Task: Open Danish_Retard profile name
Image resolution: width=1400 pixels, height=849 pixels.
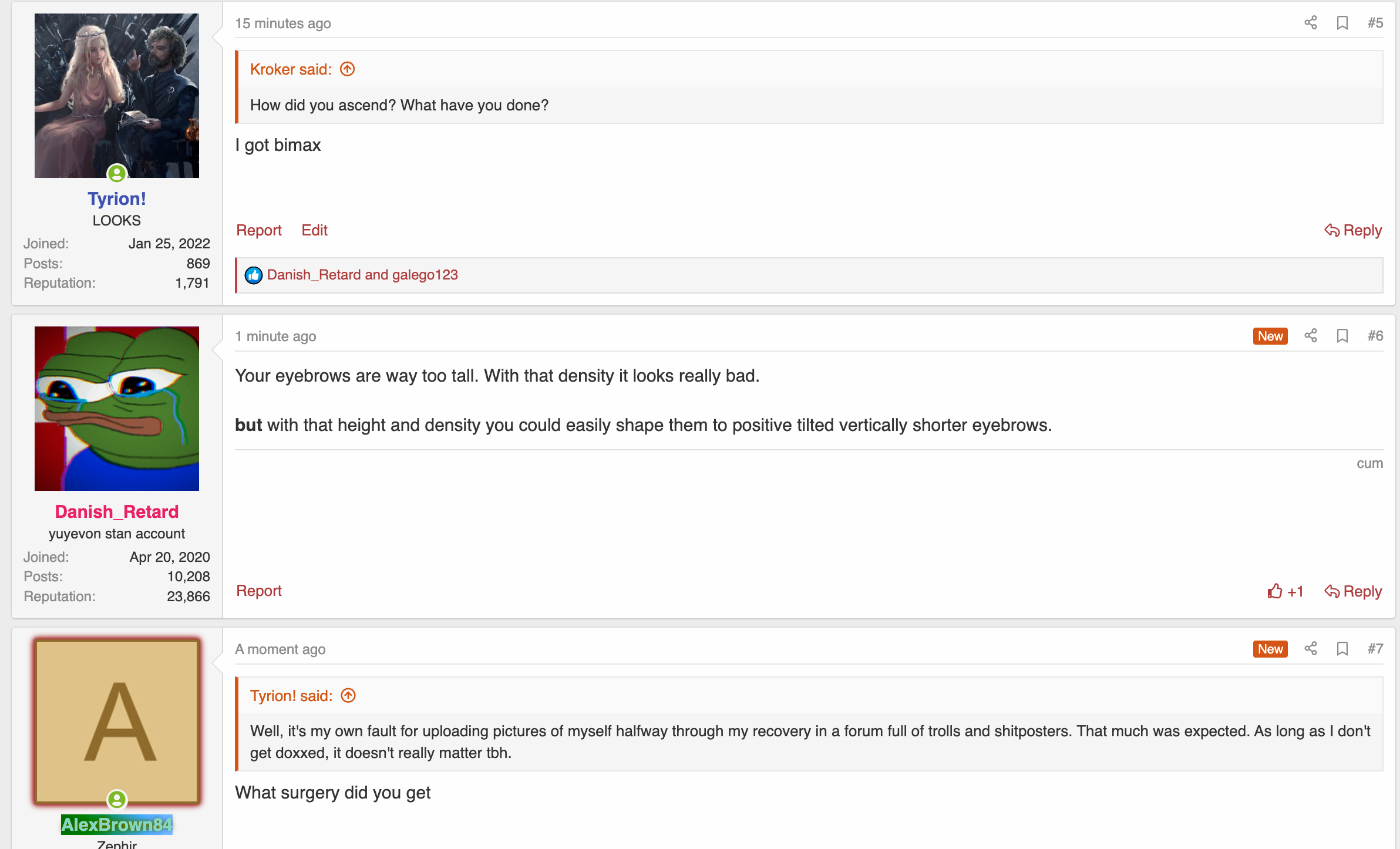Action: click(117, 512)
